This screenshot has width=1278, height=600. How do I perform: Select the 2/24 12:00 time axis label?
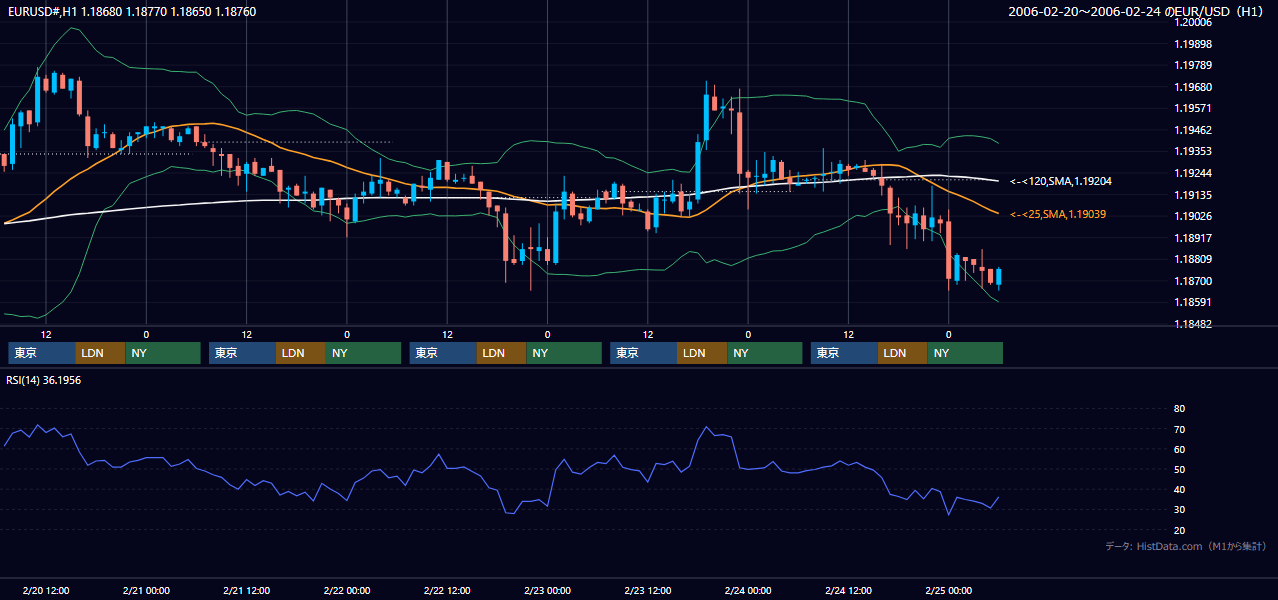pyautogui.click(x=849, y=591)
